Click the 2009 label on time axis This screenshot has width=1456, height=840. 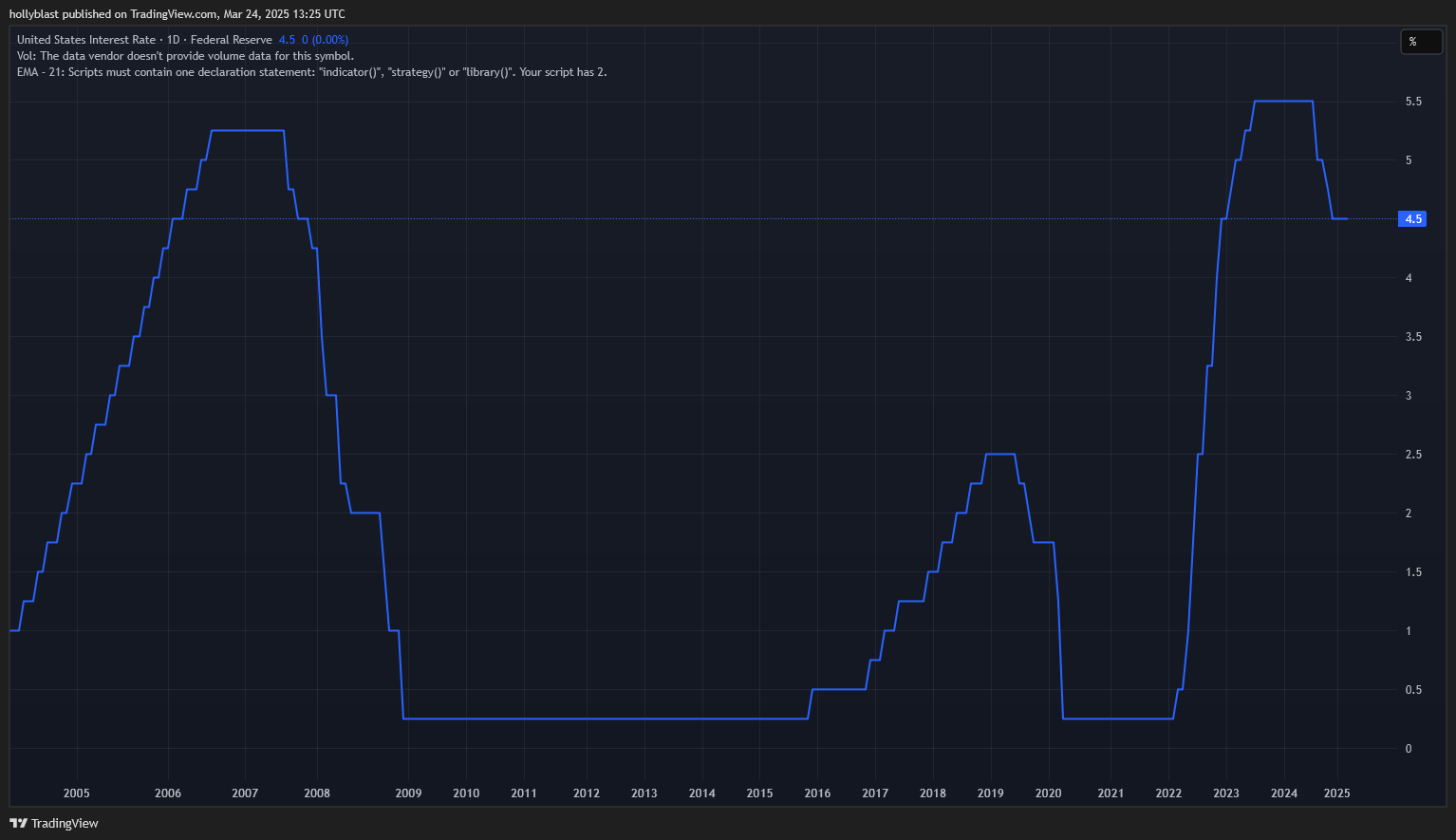[x=408, y=793]
